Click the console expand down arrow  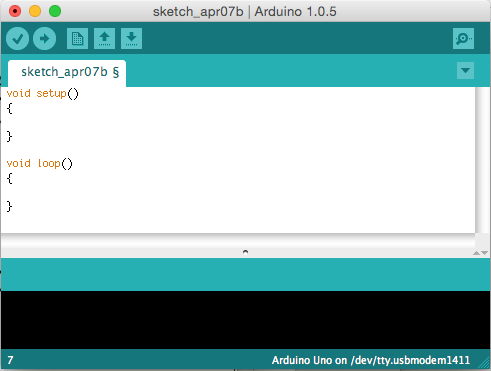[x=485, y=253]
